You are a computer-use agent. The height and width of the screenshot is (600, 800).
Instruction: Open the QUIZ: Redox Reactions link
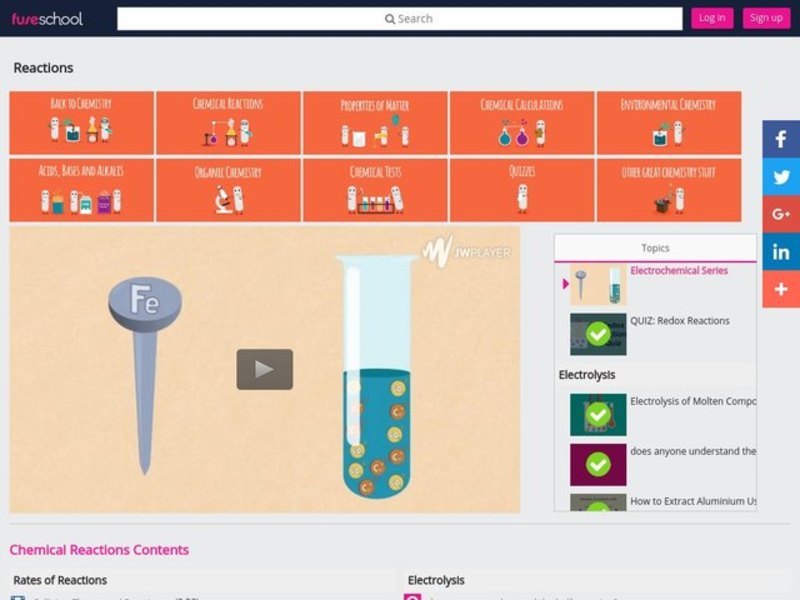[x=680, y=320]
